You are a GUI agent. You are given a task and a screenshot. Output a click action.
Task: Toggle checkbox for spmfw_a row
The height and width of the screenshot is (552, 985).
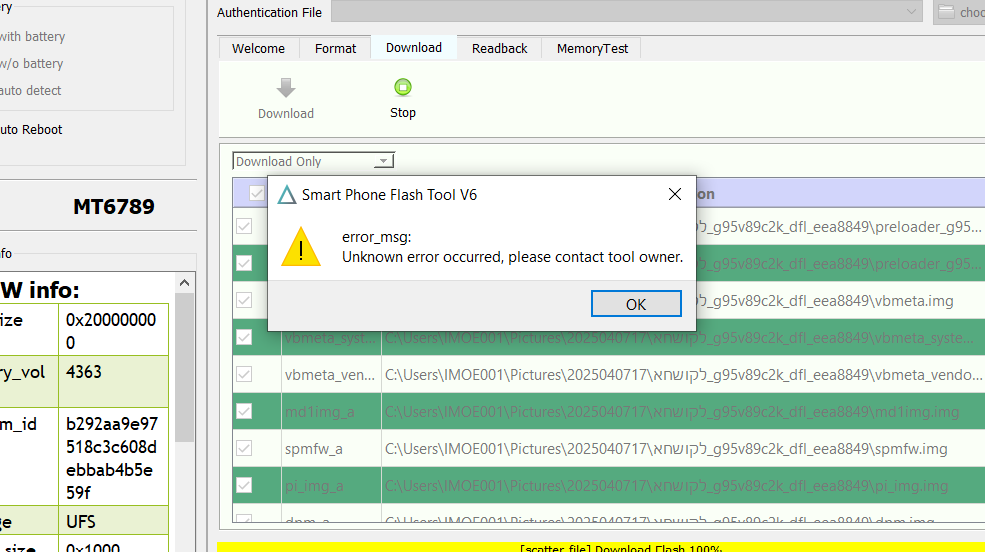[244, 448]
